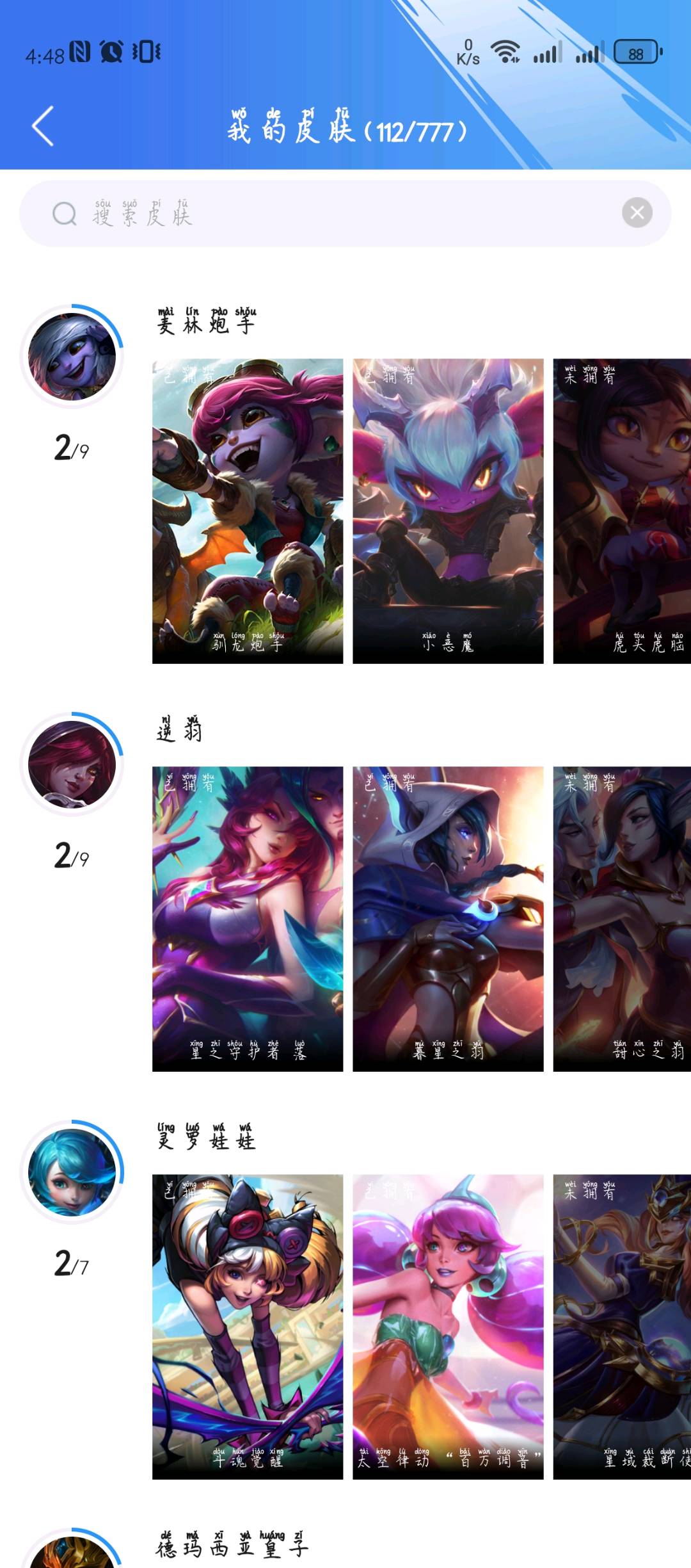Select the 暮星之羽 skin card
Image resolution: width=691 pixels, height=1568 pixels.
click(x=448, y=919)
